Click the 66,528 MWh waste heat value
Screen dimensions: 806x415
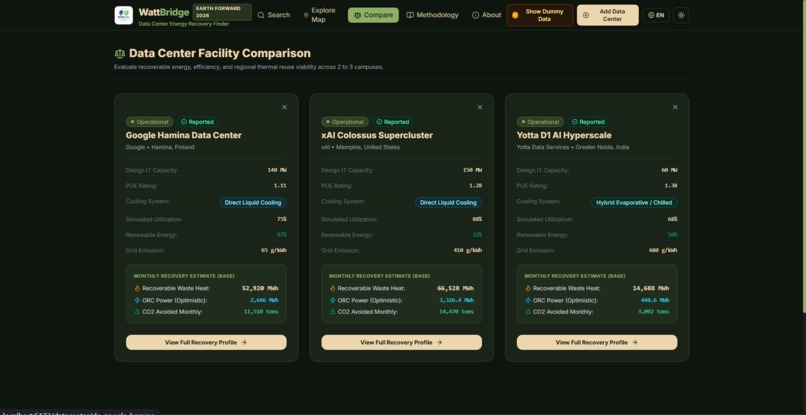point(455,288)
